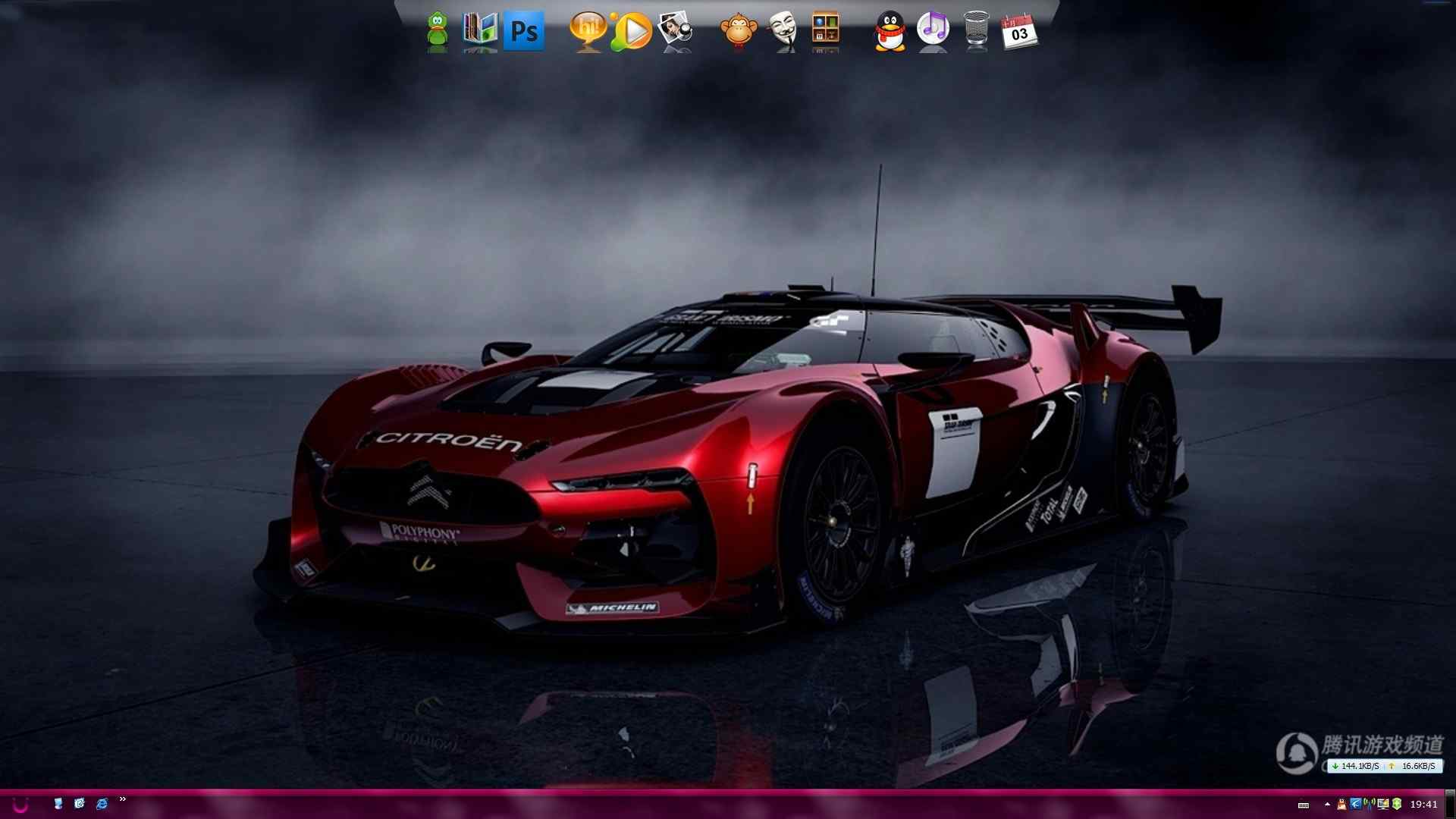Launch Photoshop from the dock
This screenshot has height=819, width=1456.
(524, 30)
